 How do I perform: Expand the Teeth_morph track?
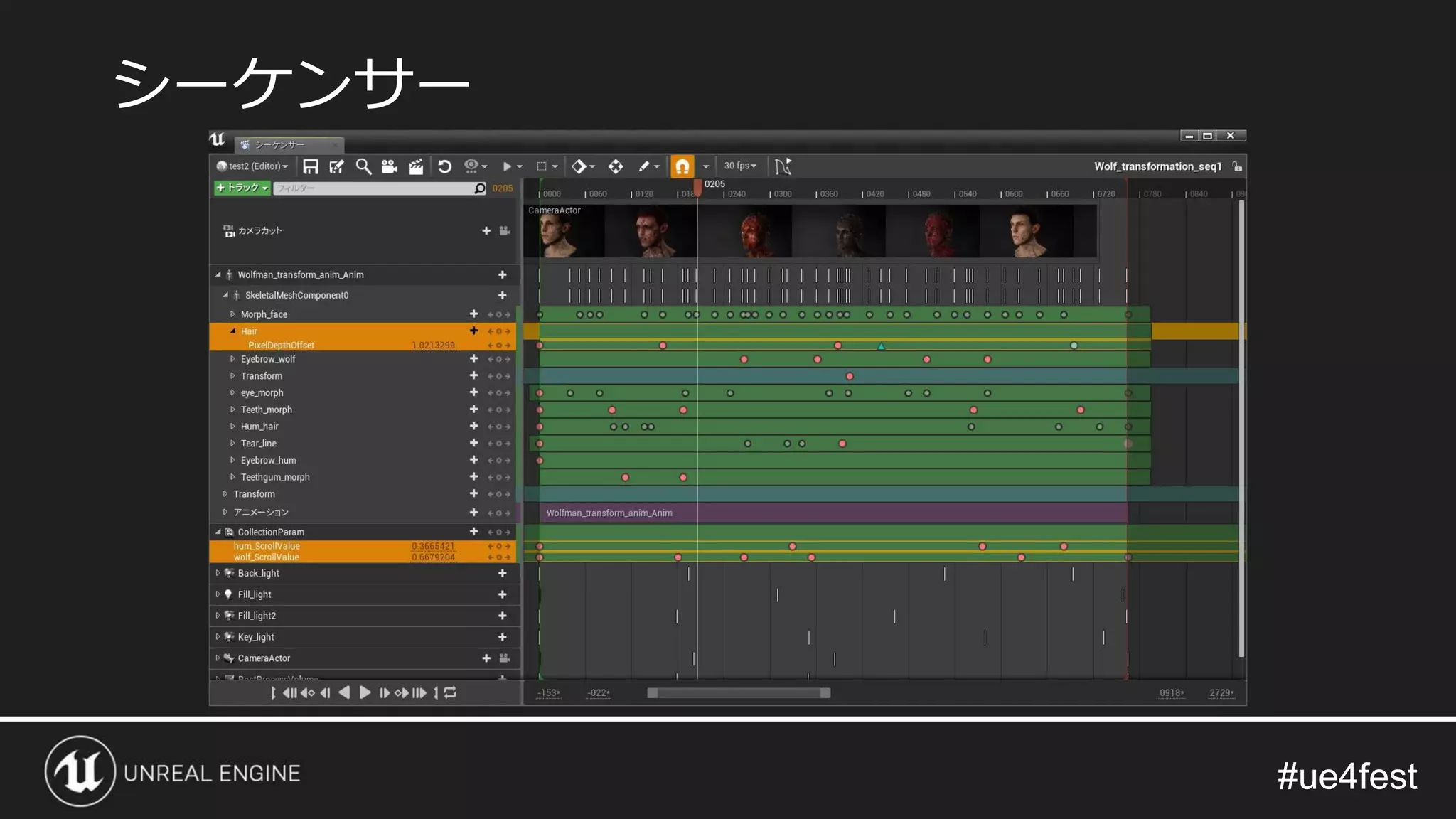tap(232, 409)
